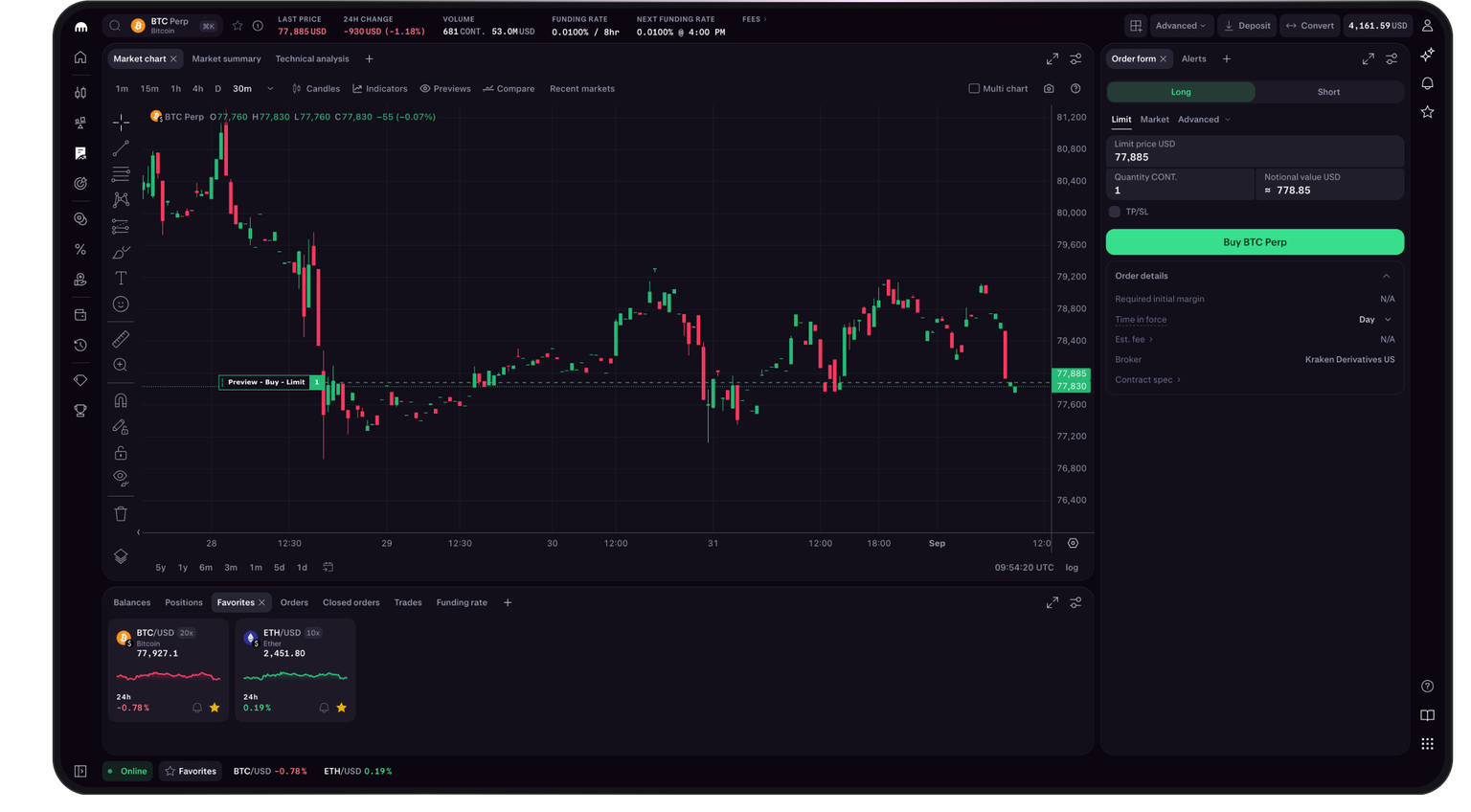
Task: Select the Long order side
Action: [1181, 92]
